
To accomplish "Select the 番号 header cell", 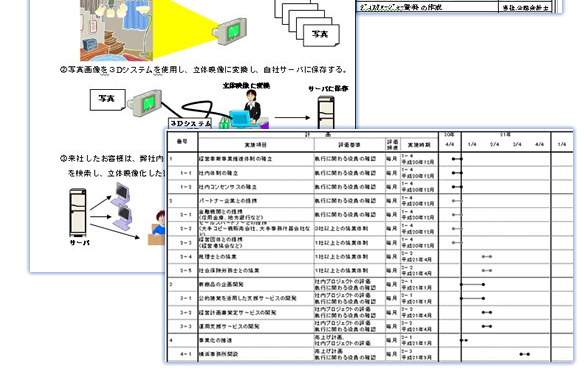I will click(x=182, y=142).
